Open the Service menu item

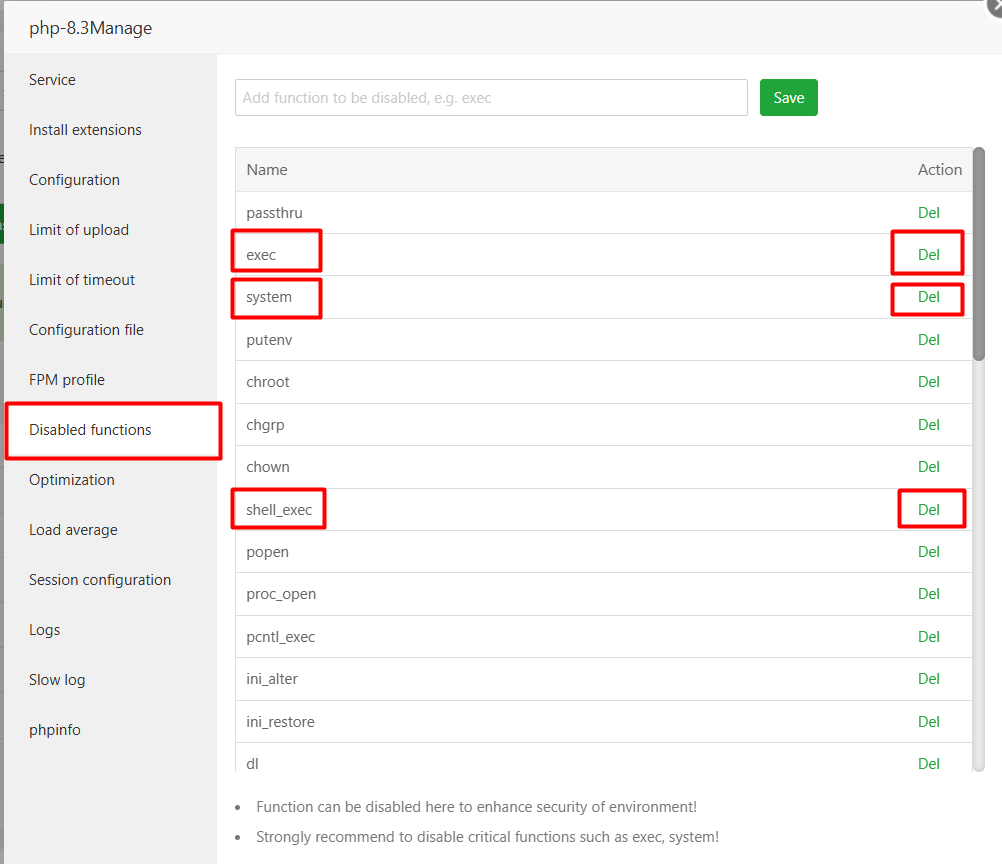[52, 80]
